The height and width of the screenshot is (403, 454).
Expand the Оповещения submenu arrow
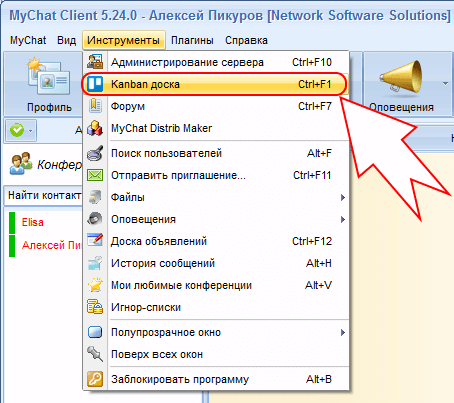[343, 219]
